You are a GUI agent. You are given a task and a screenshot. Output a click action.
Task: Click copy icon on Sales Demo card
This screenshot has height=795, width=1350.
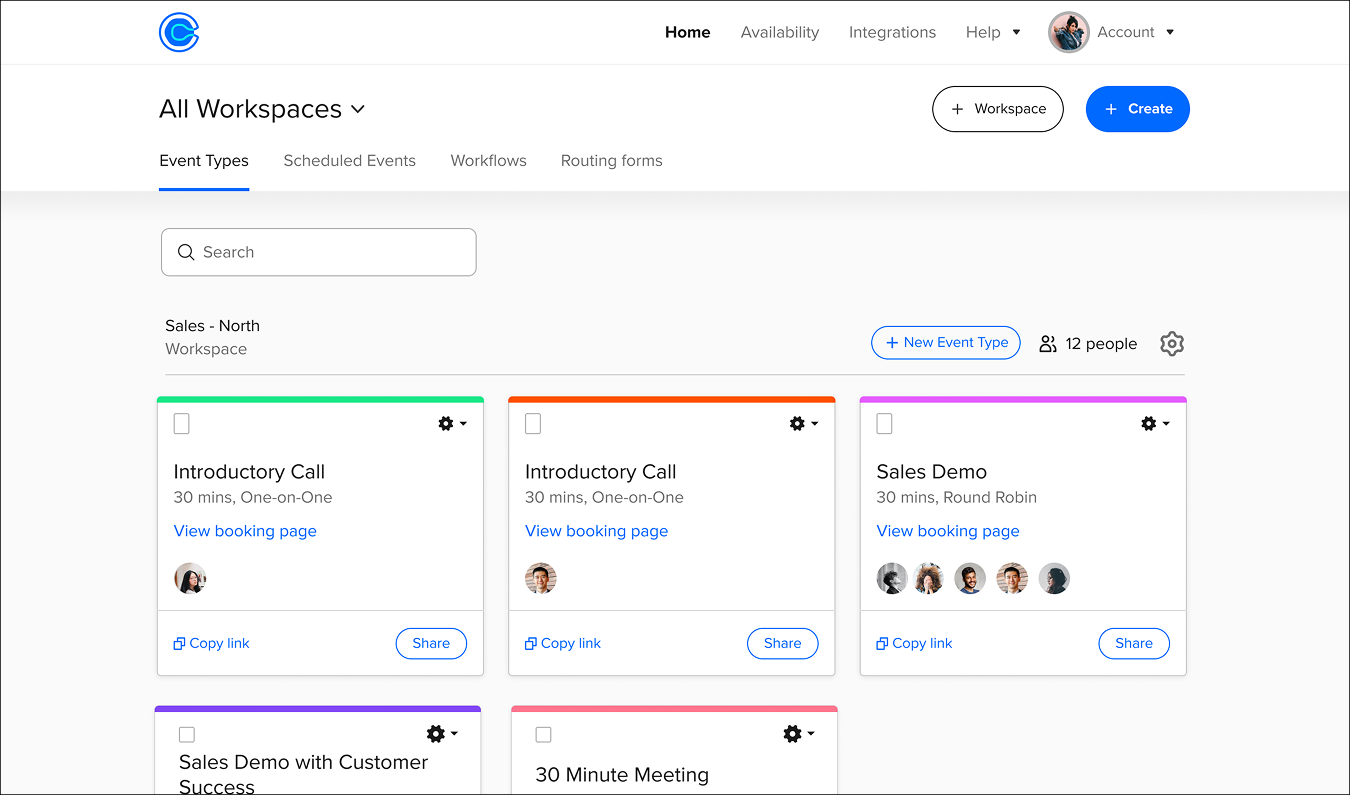pyautogui.click(x=881, y=644)
